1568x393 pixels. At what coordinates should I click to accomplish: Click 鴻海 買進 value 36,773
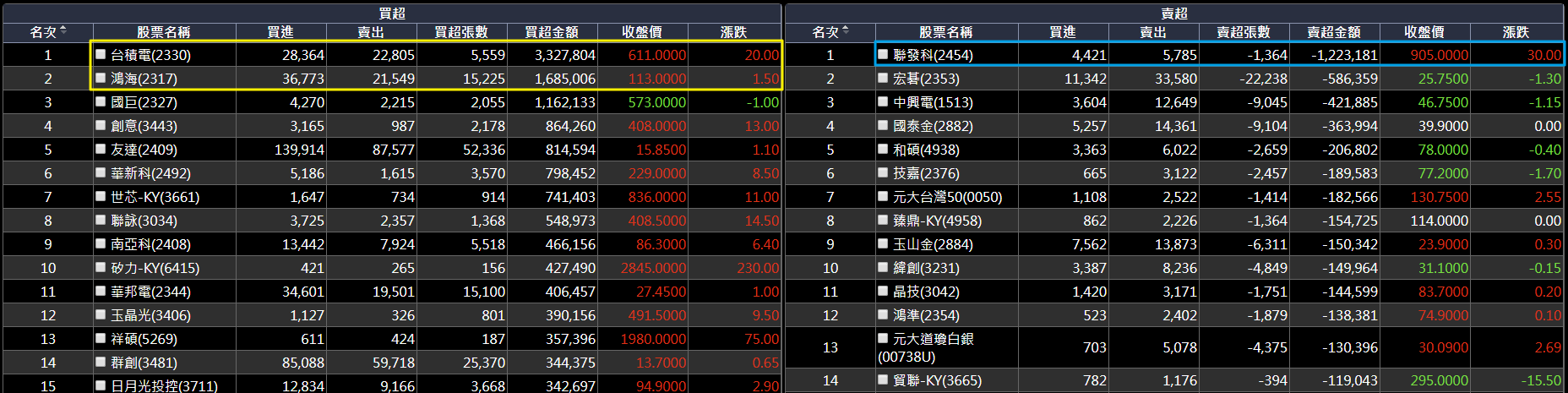point(302,79)
